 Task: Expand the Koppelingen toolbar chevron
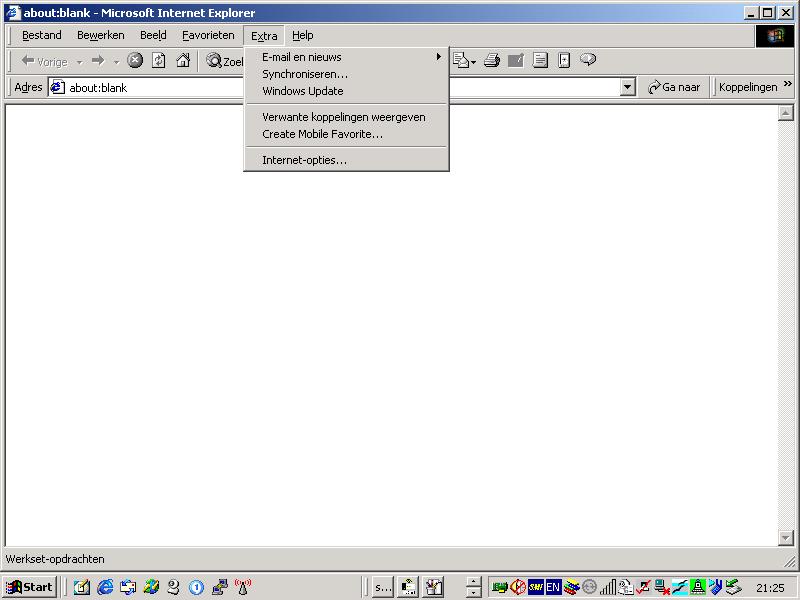point(787,86)
